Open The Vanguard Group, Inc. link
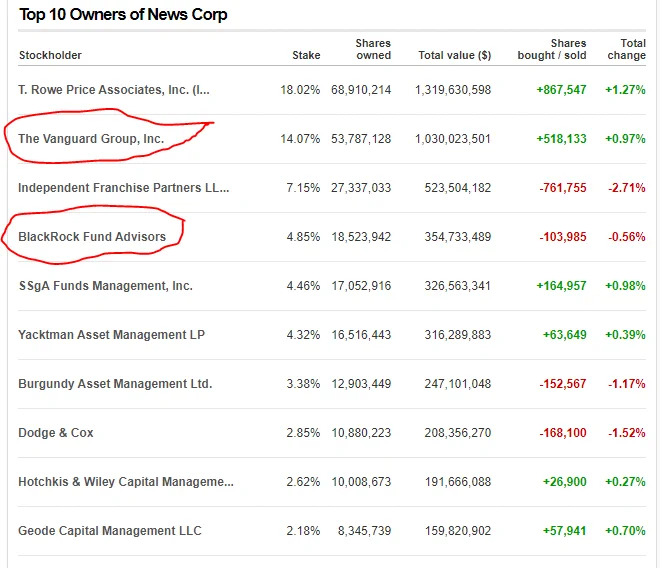 click(x=91, y=139)
